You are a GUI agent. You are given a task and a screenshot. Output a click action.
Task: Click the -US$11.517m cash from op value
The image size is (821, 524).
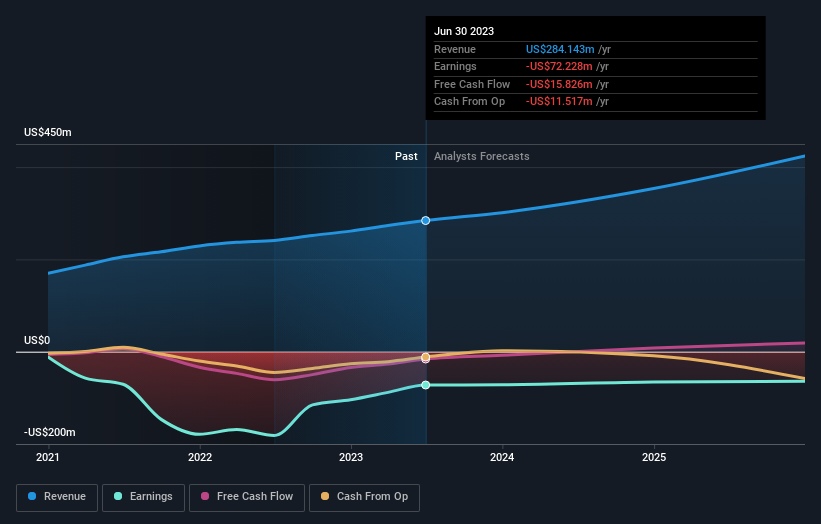point(559,102)
